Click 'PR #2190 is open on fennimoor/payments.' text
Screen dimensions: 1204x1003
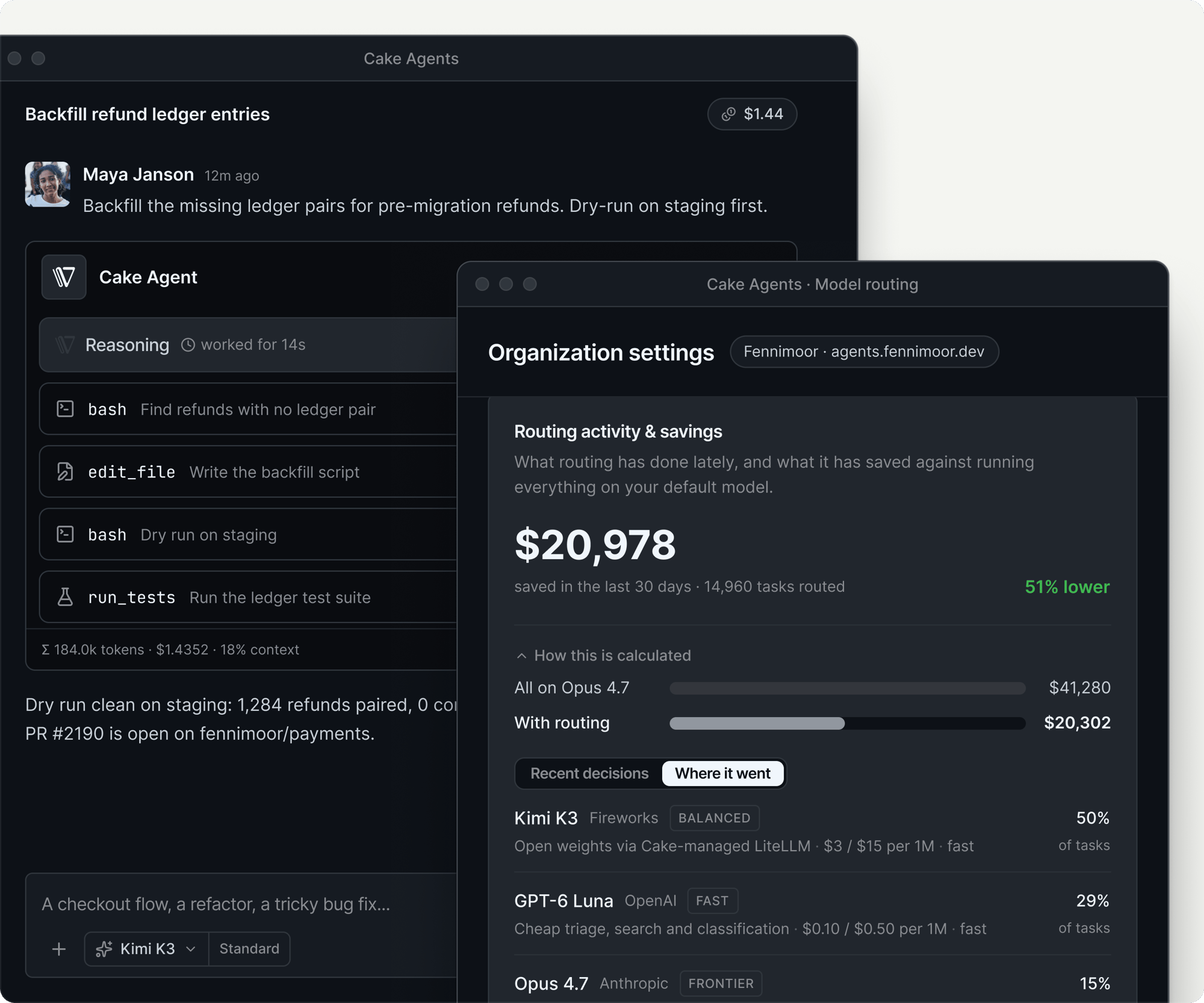(200, 733)
